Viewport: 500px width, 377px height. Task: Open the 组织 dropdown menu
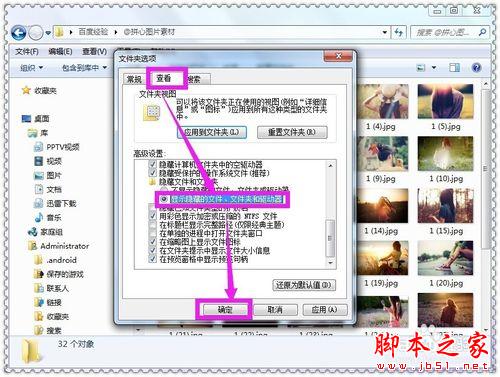pos(32,68)
